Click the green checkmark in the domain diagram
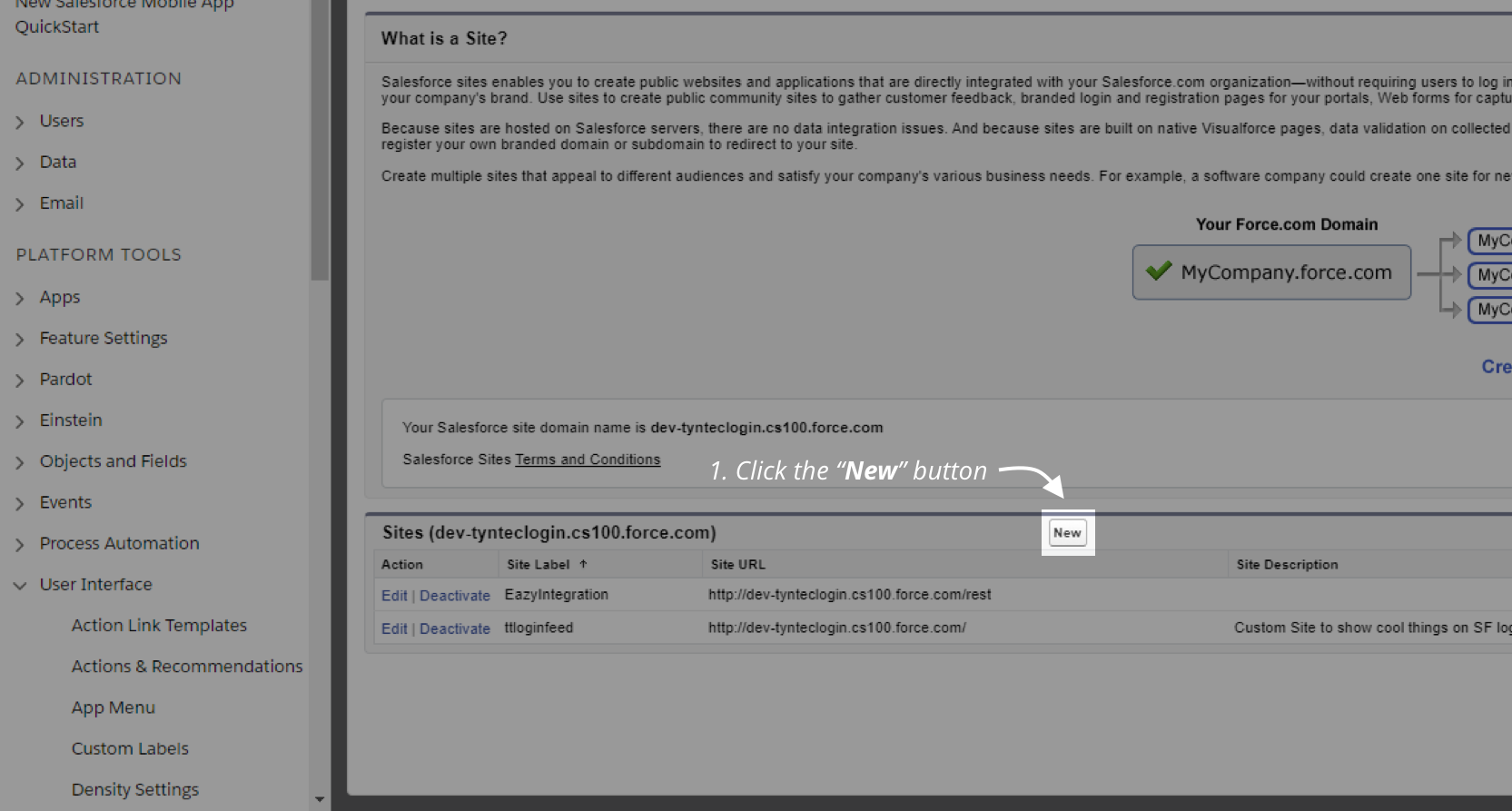Screen dimensions: 1512x811 [x=1159, y=271]
